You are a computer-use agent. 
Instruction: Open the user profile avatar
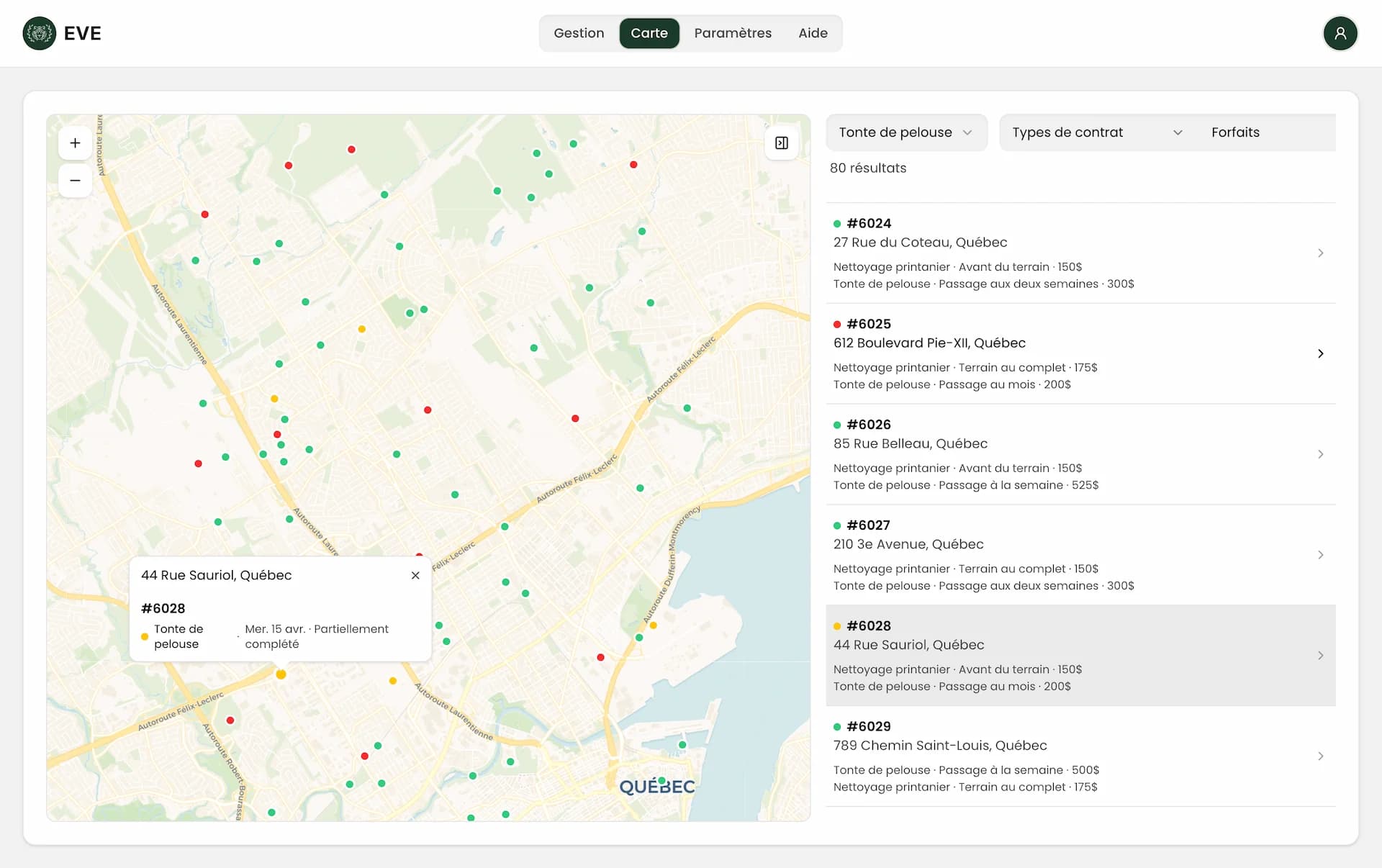1340,33
